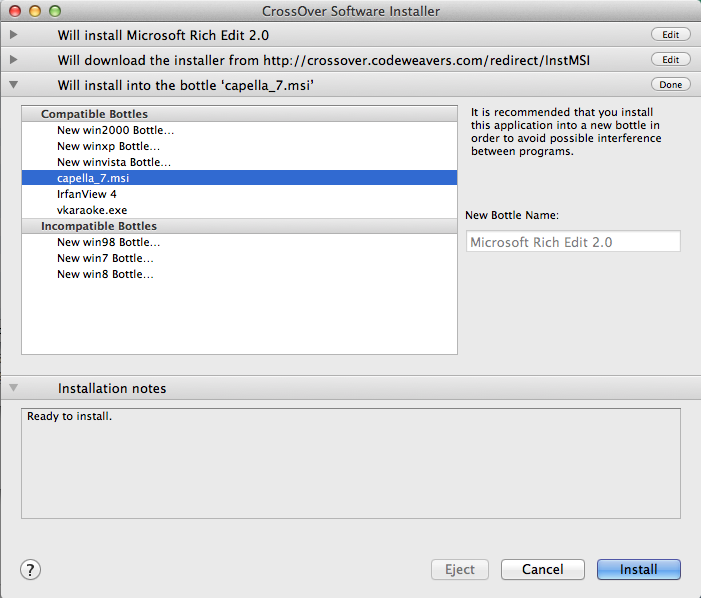The width and height of the screenshot is (701, 598).
Task: Select 'New win98 Bottle...' under Incompatible Bottles
Action: [239, 242]
